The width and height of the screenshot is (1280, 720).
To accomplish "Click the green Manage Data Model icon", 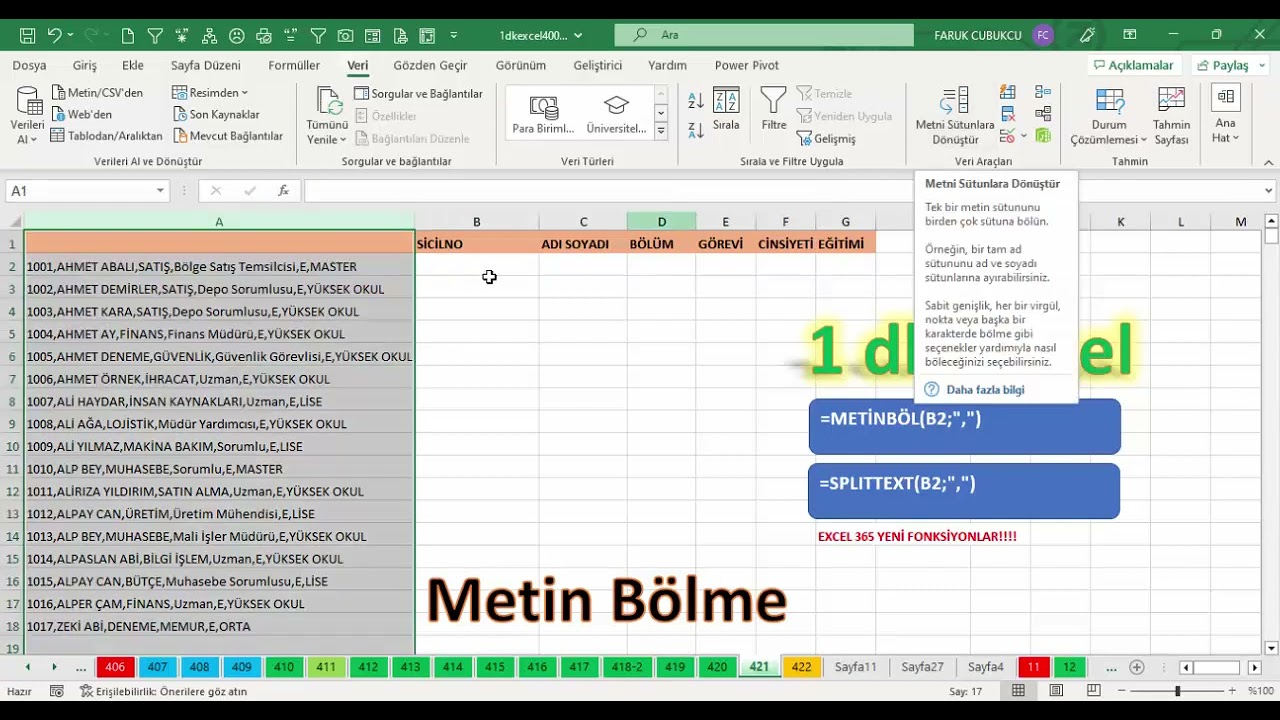I will (1043, 135).
